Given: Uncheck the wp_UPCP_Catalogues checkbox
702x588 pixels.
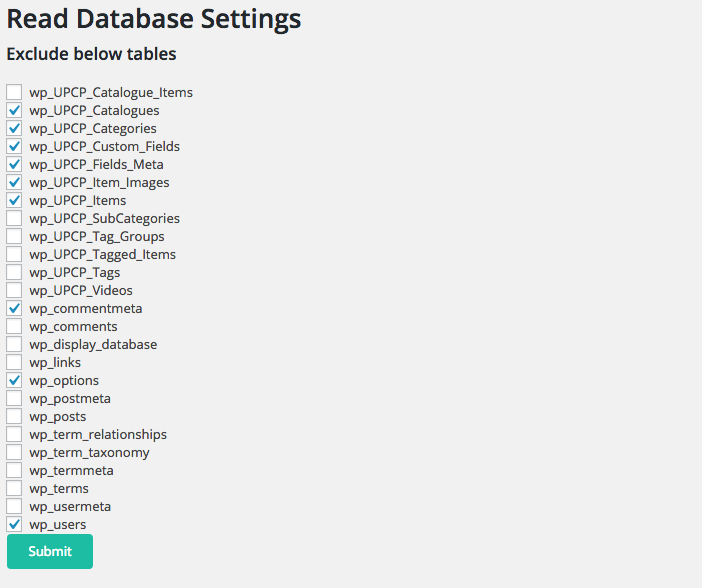Looking at the screenshot, I should (14, 110).
